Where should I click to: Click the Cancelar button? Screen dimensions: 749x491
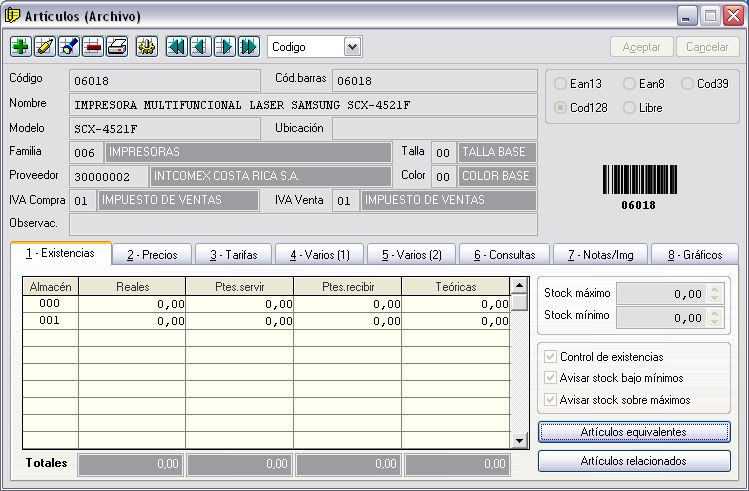tap(707, 47)
